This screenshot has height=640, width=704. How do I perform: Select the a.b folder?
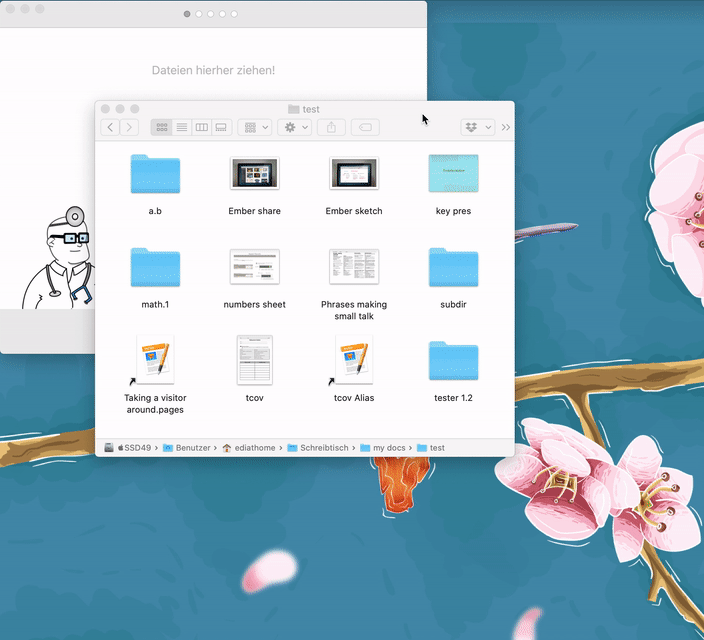tap(155, 174)
